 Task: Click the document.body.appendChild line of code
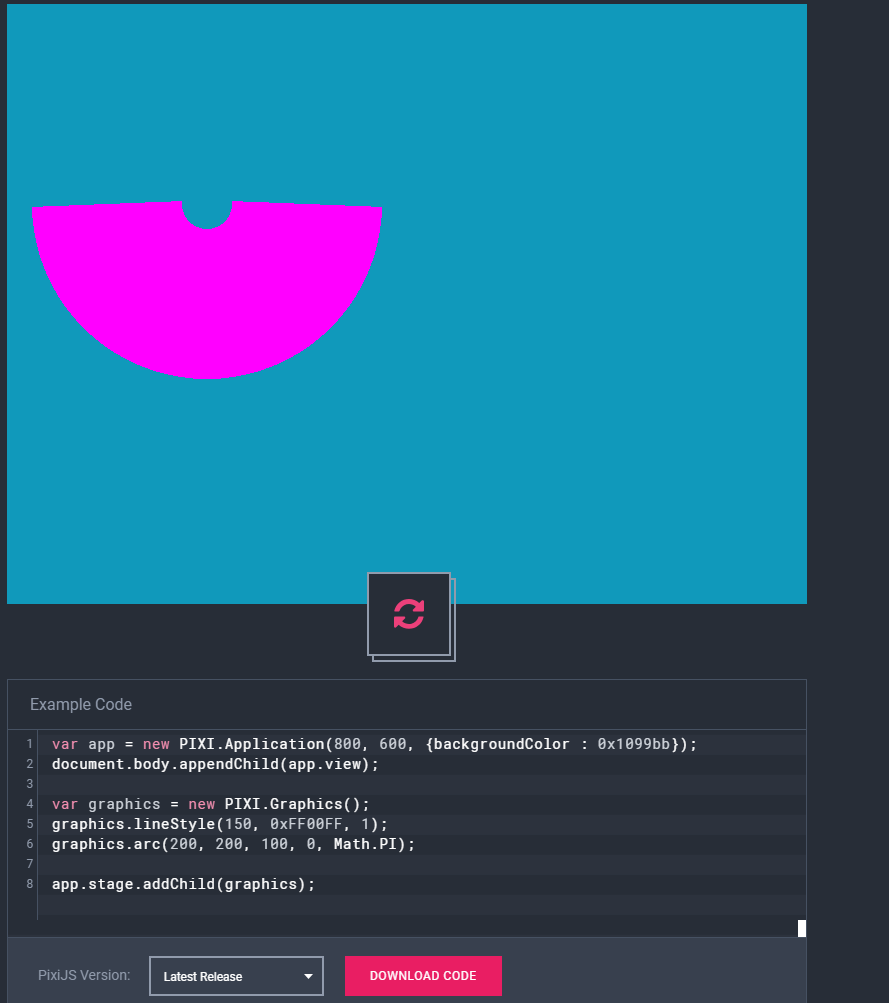point(215,764)
